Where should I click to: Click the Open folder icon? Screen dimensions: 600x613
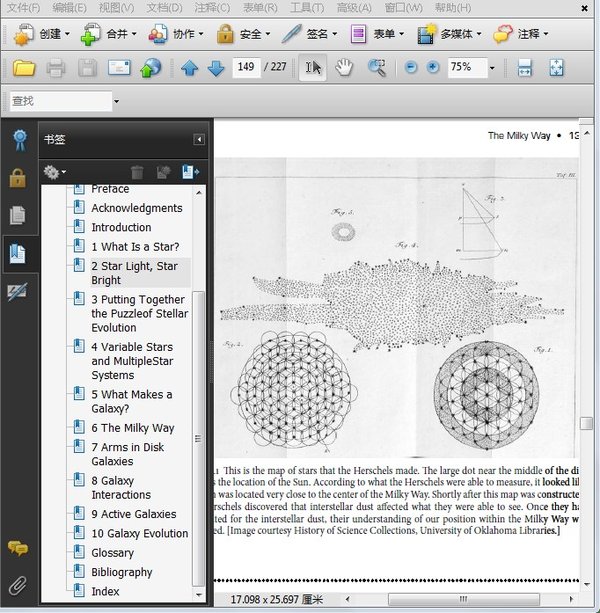[x=24, y=68]
